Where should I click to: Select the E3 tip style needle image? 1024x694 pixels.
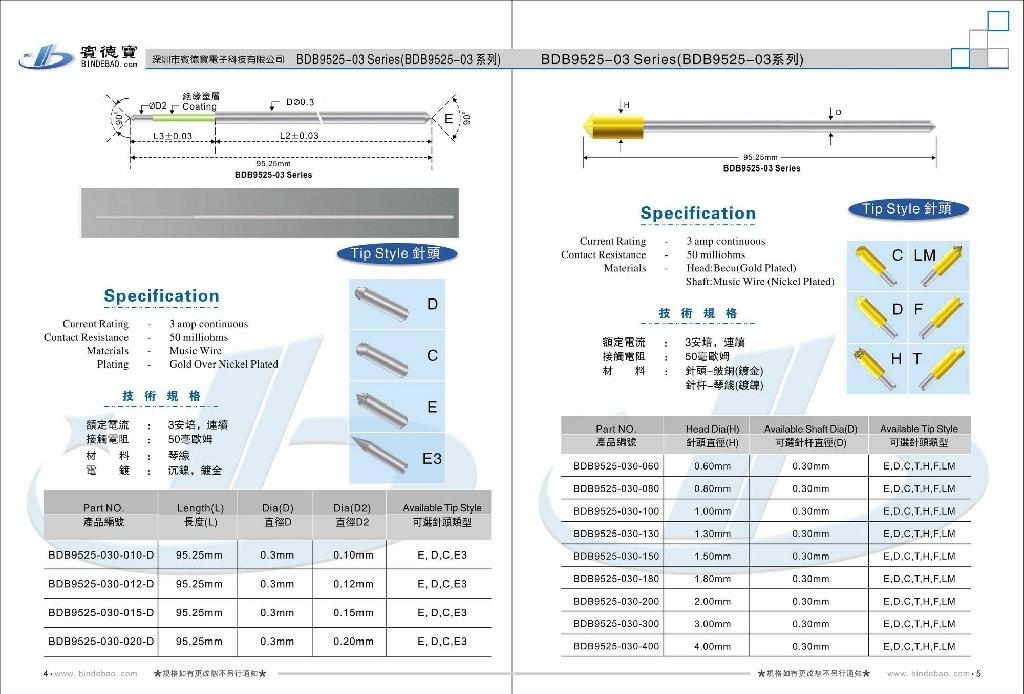click(381, 458)
